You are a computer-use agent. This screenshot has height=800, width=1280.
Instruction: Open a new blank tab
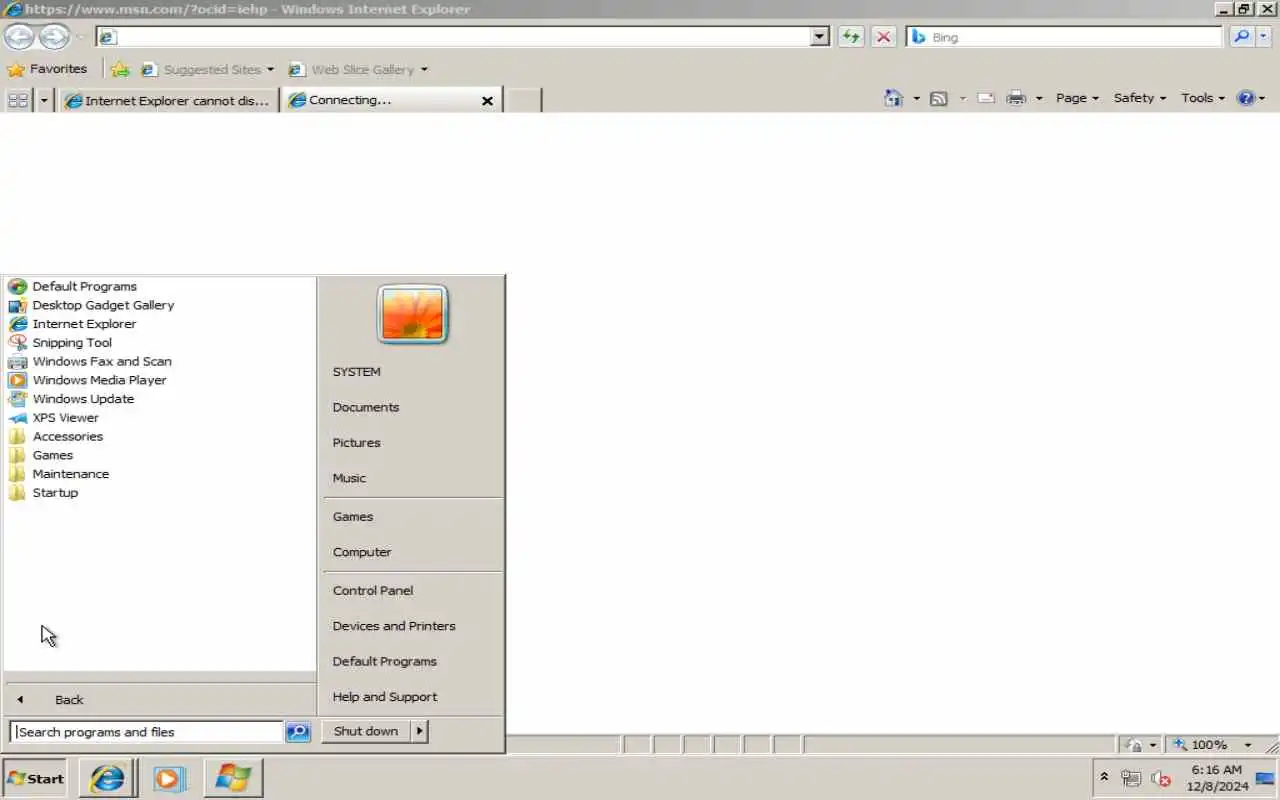pyautogui.click(x=522, y=100)
